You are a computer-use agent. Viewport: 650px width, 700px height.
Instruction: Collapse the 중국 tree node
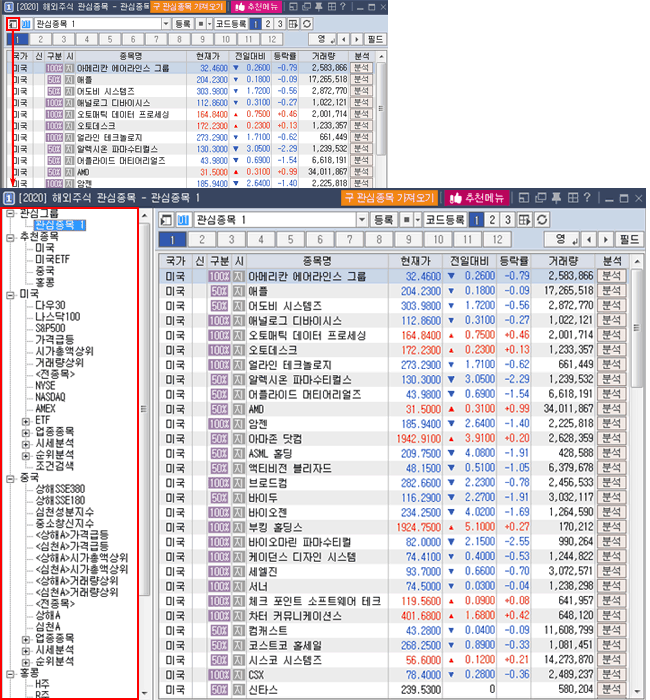tap(10, 479)
